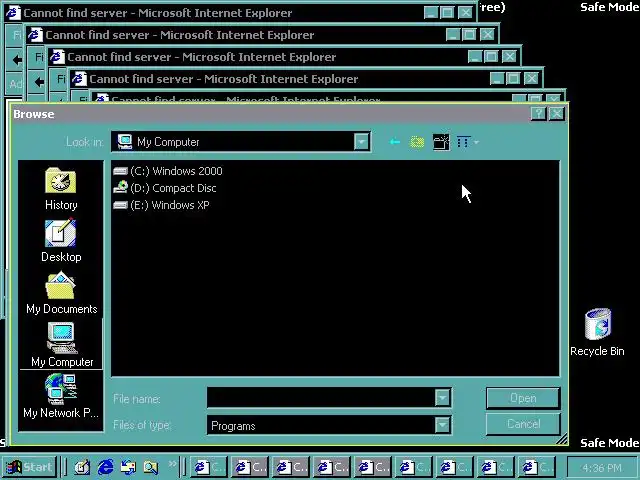Open History in the places bar

pyautogui.click(x=61, y=189)
